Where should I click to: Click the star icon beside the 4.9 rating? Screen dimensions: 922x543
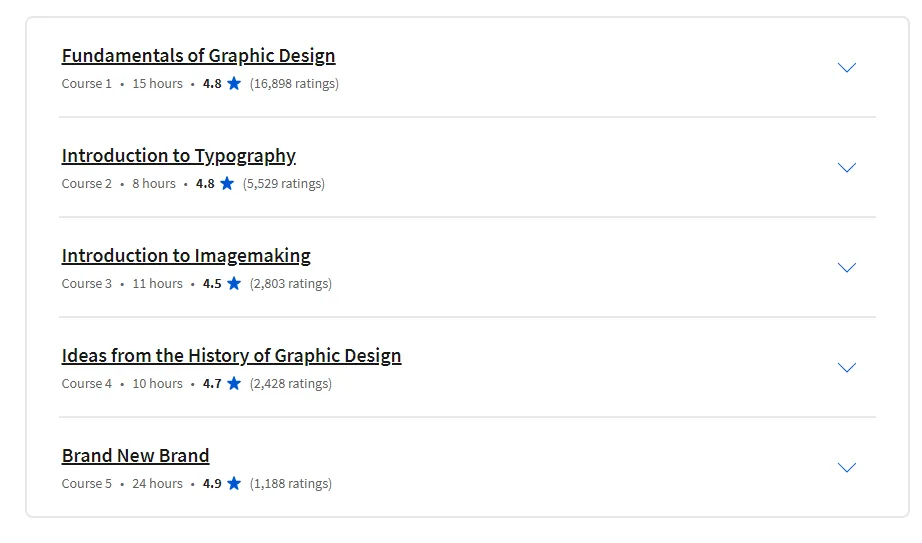(234, 484)
